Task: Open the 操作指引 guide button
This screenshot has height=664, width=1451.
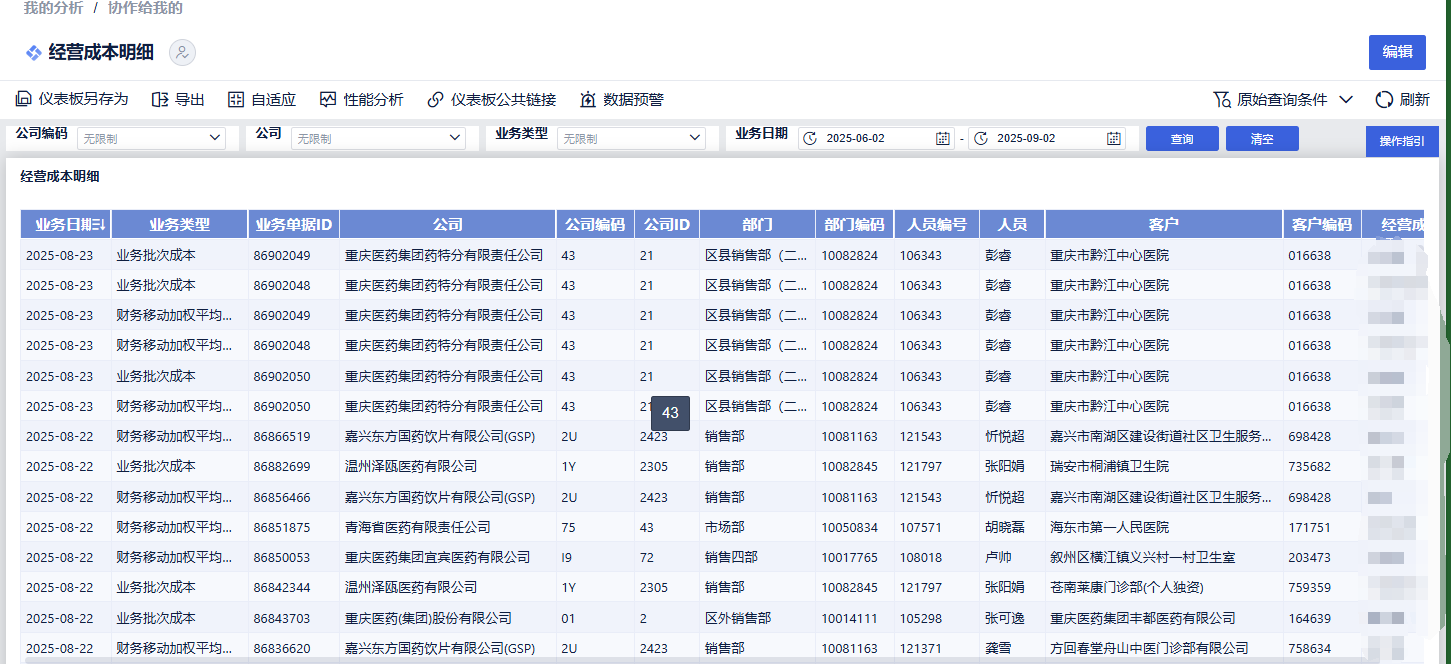Action: pos(1402,141)
